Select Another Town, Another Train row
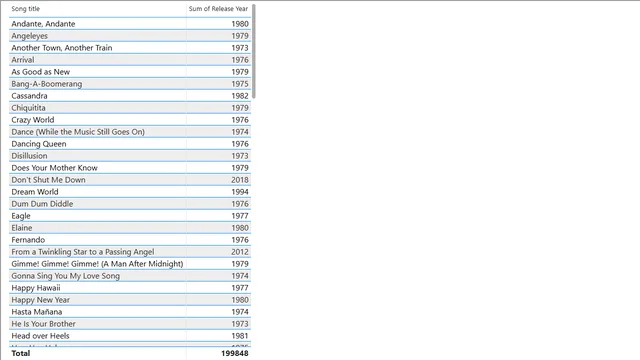 [x=130, y=48]
